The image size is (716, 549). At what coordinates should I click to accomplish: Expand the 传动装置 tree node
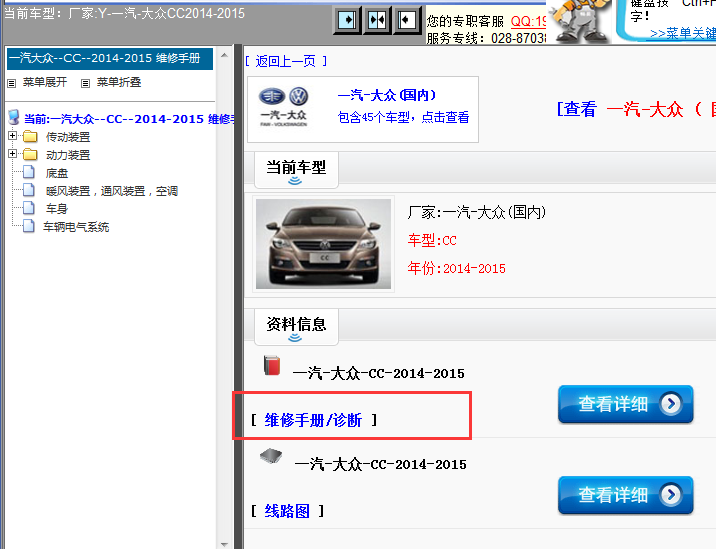point(12,136)
